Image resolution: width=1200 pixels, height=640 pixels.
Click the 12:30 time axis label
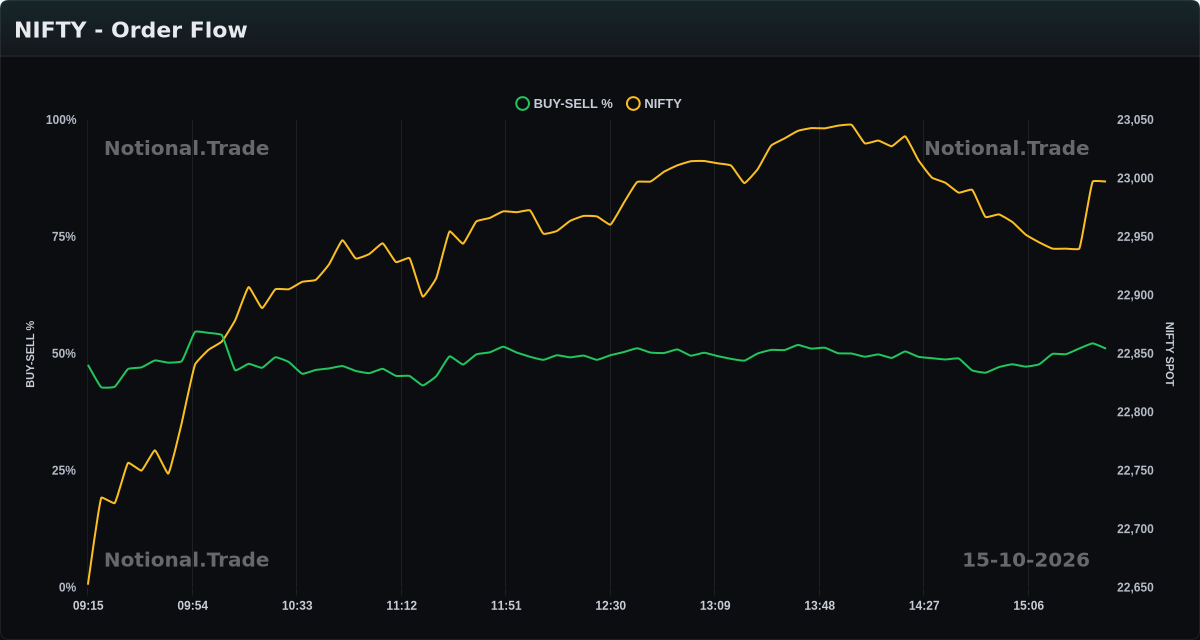[x=610, y=606]
